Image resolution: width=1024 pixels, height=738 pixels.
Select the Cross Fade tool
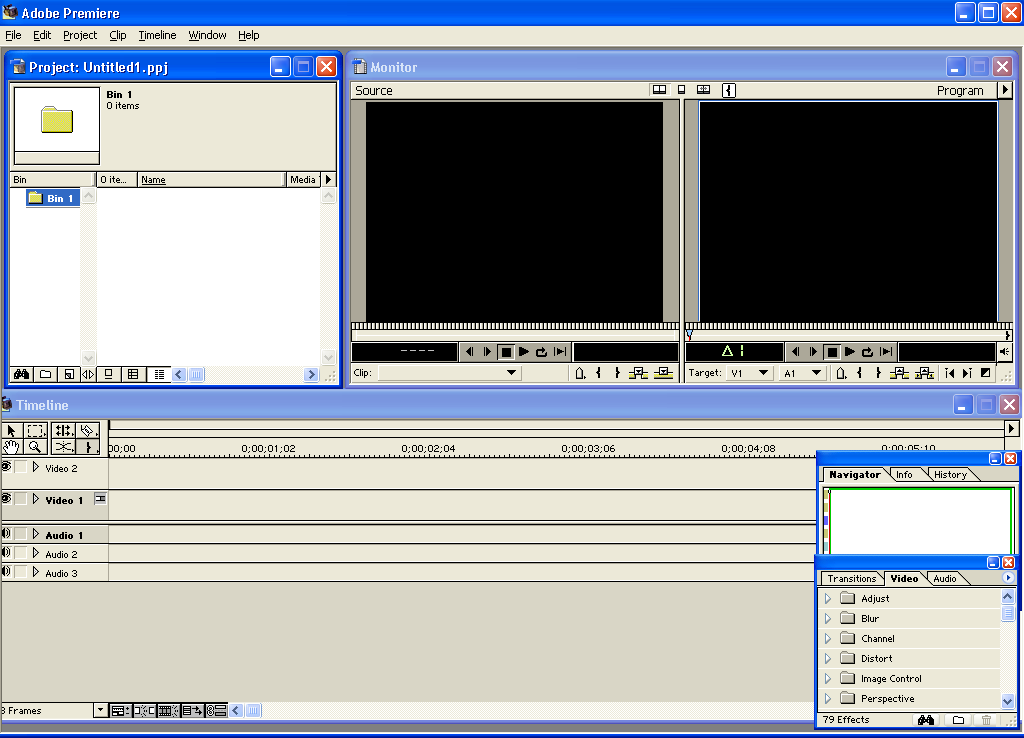click(63, 447)
